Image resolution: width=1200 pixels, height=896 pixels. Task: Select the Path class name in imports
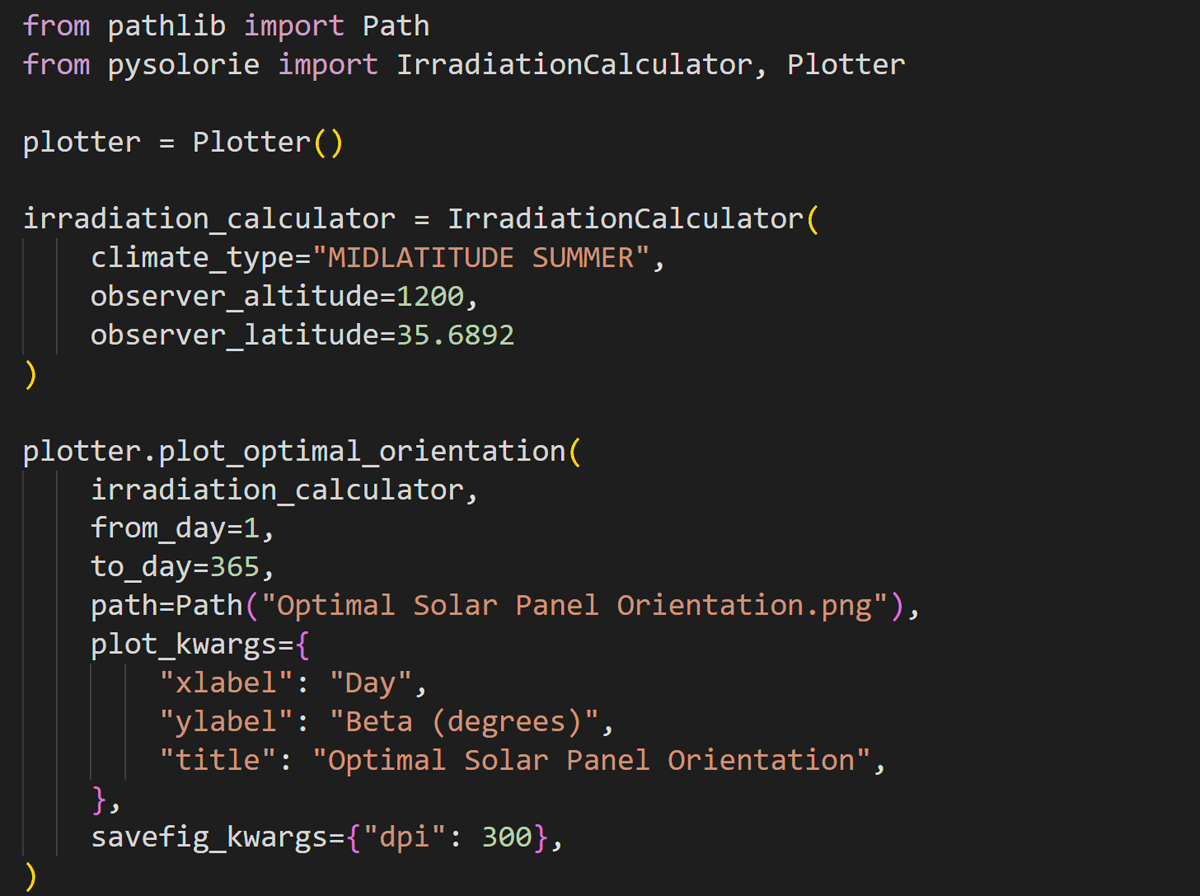[396, 26]
